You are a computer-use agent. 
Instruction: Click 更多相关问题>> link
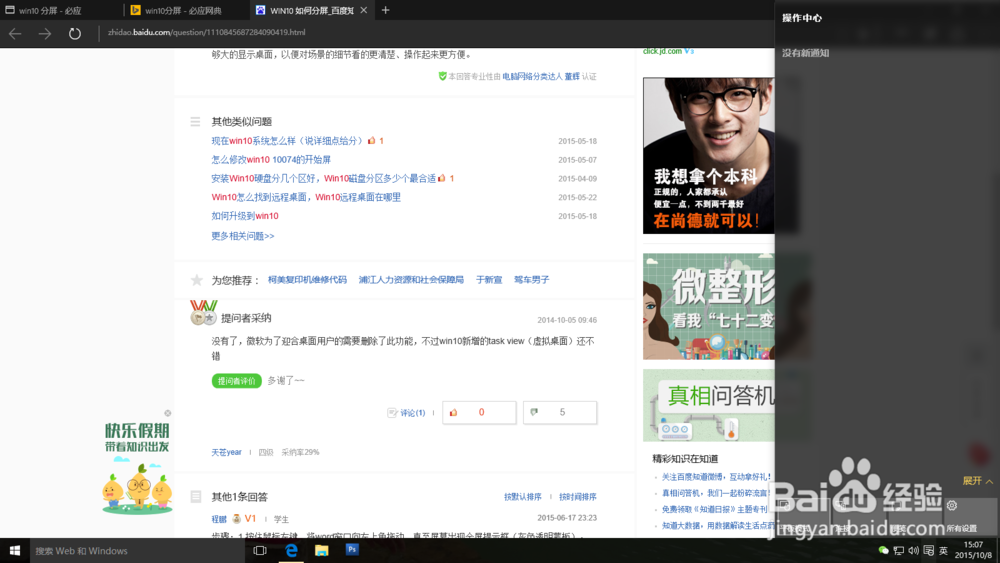243,236
